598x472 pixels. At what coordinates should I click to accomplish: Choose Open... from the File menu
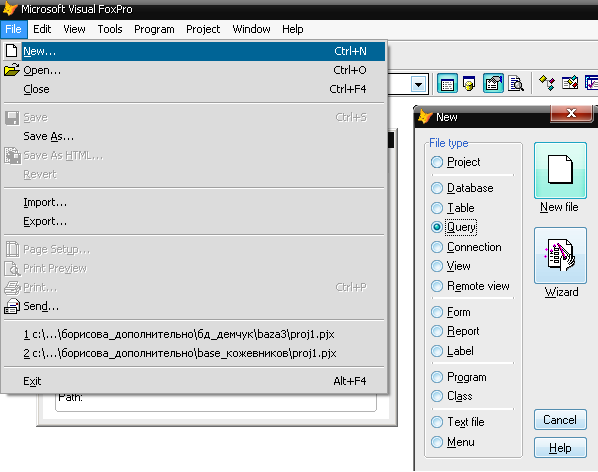[x=194, y=70]
